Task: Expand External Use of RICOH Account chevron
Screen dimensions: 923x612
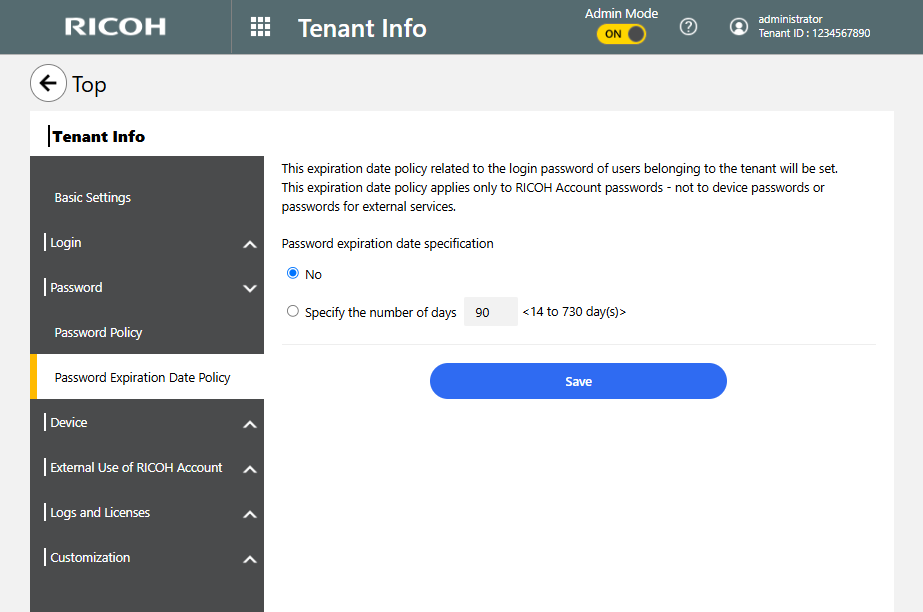Action: click(x=250, y=469)
